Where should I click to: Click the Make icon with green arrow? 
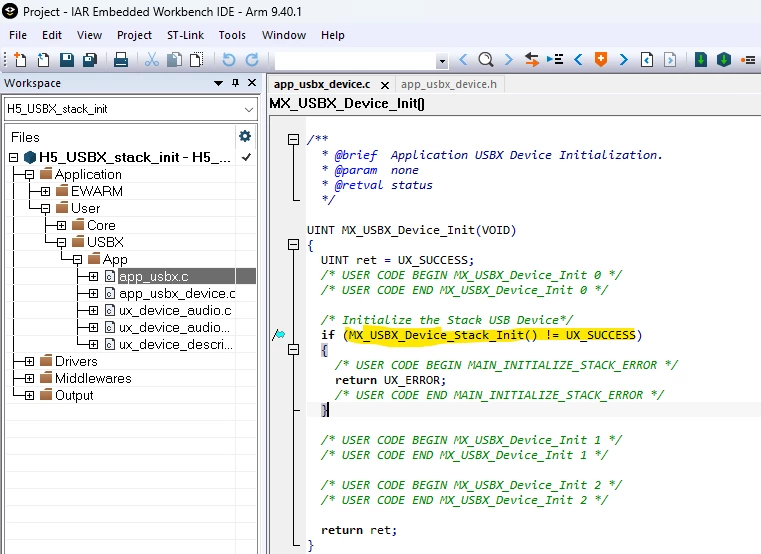[x=724, y=59]
